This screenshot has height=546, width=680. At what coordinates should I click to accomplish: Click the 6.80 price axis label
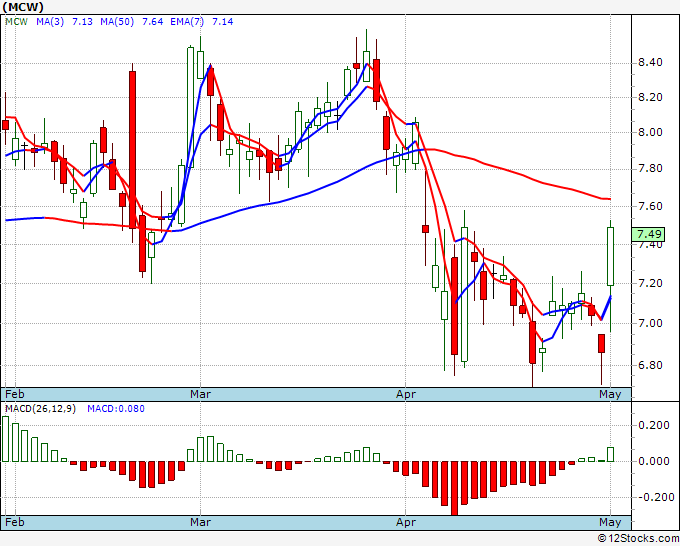point(651,365)
